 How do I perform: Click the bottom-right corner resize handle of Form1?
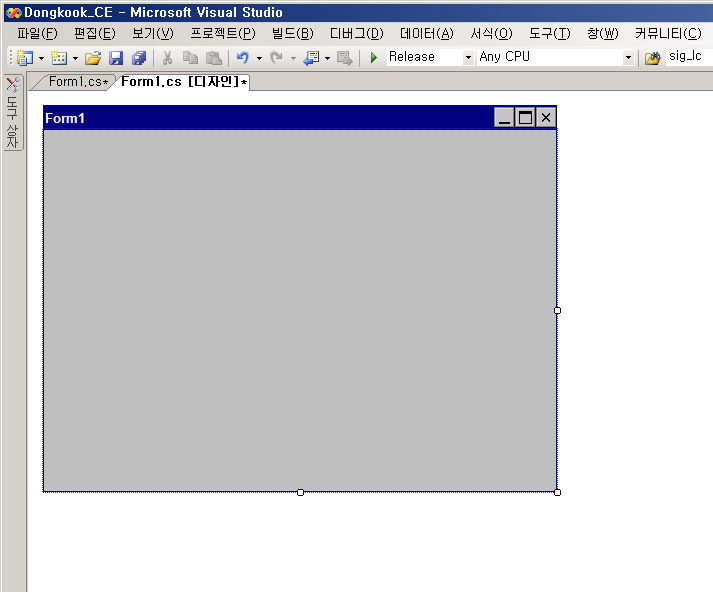tap(557, 492)
